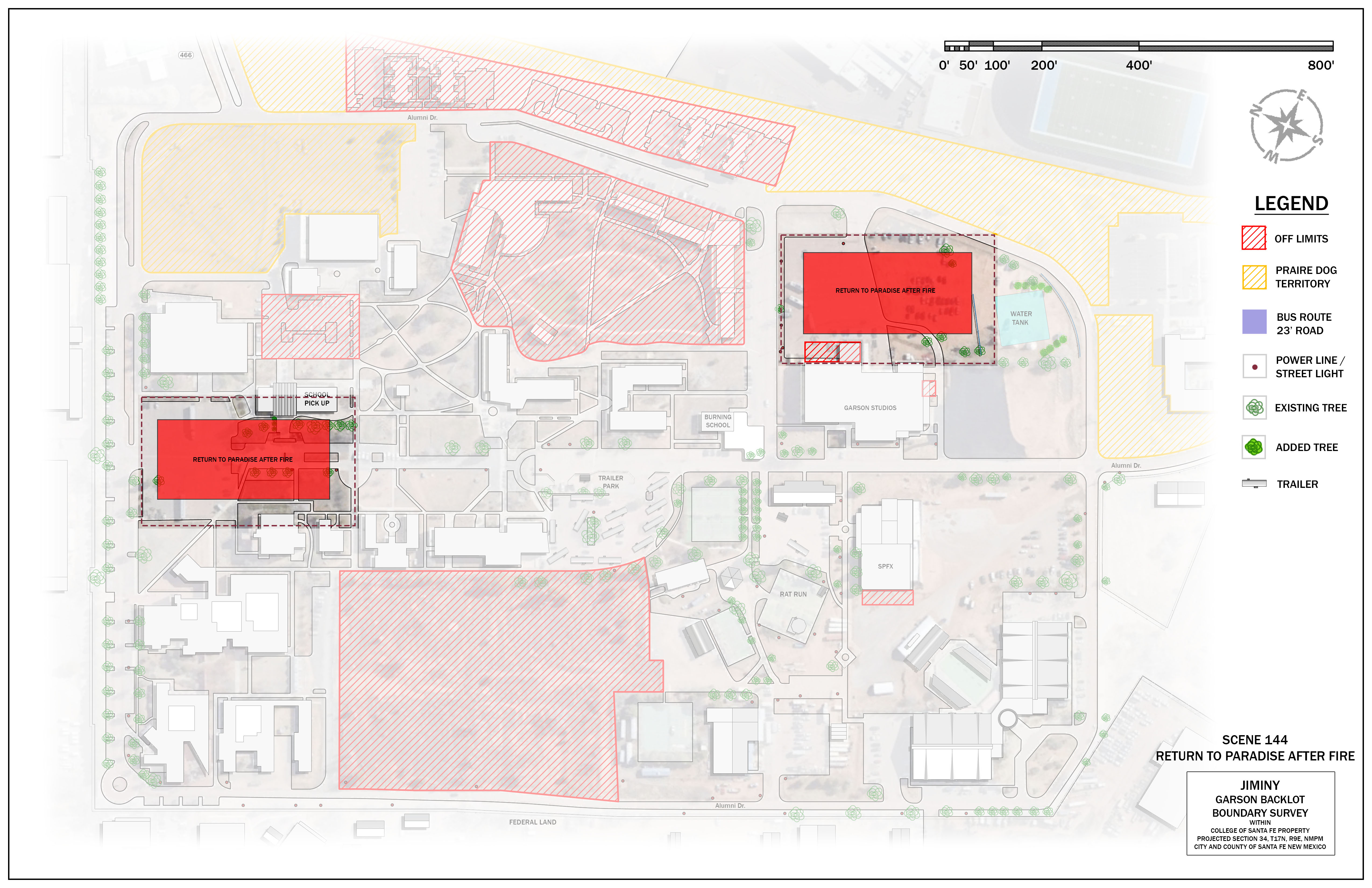Screen dimensions: 1372x888
Task: Click the Federal Land label
Action: [x=532, y=822]
